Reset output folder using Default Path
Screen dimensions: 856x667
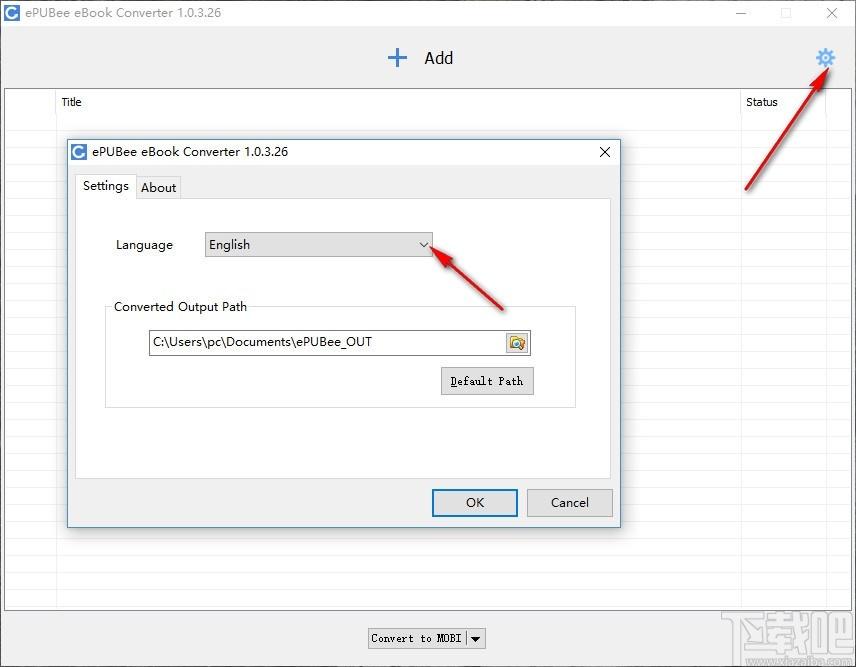pos(487,381)
